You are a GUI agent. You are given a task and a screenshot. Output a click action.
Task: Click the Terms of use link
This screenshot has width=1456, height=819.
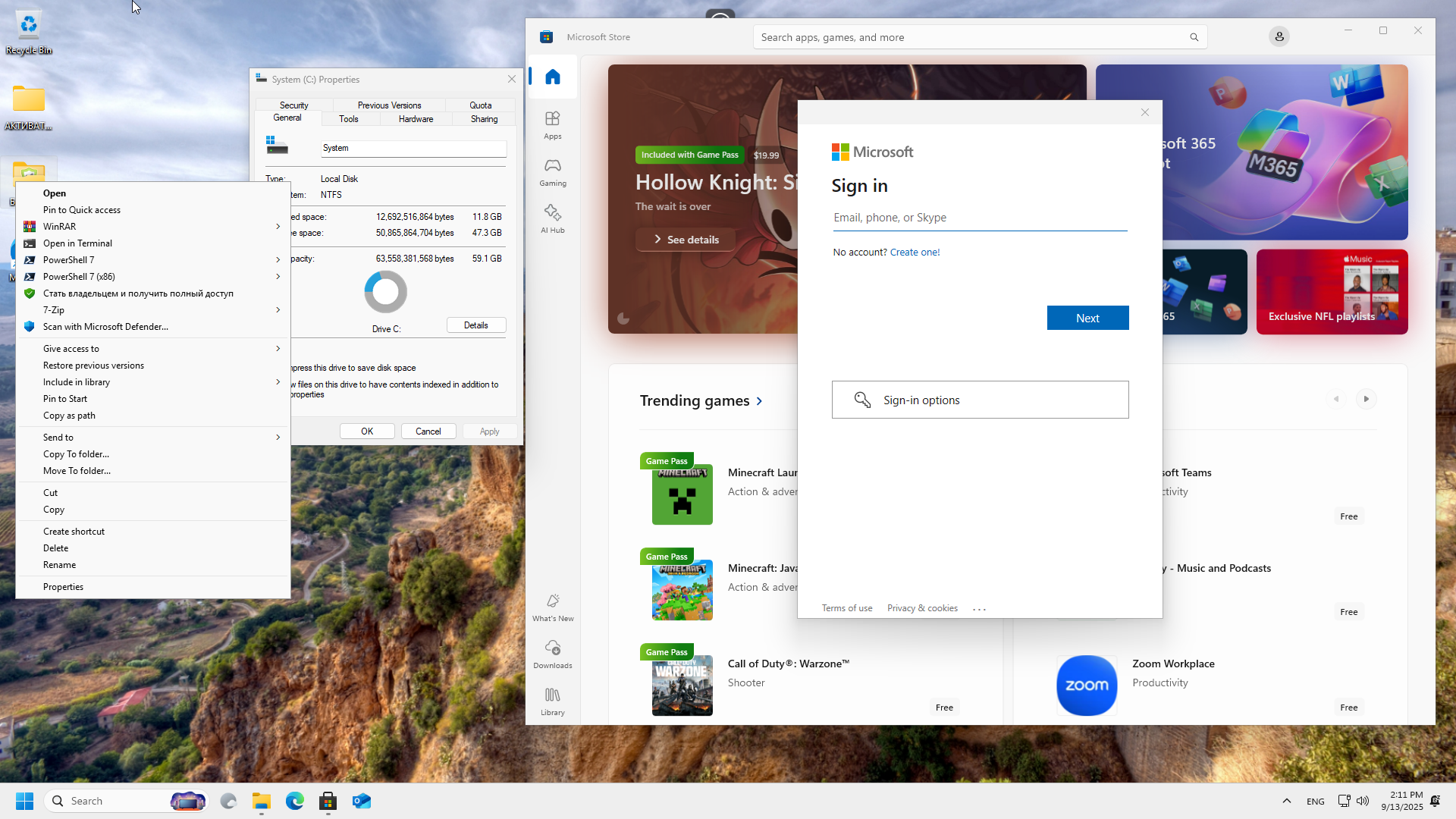click(x=847, y=608)
